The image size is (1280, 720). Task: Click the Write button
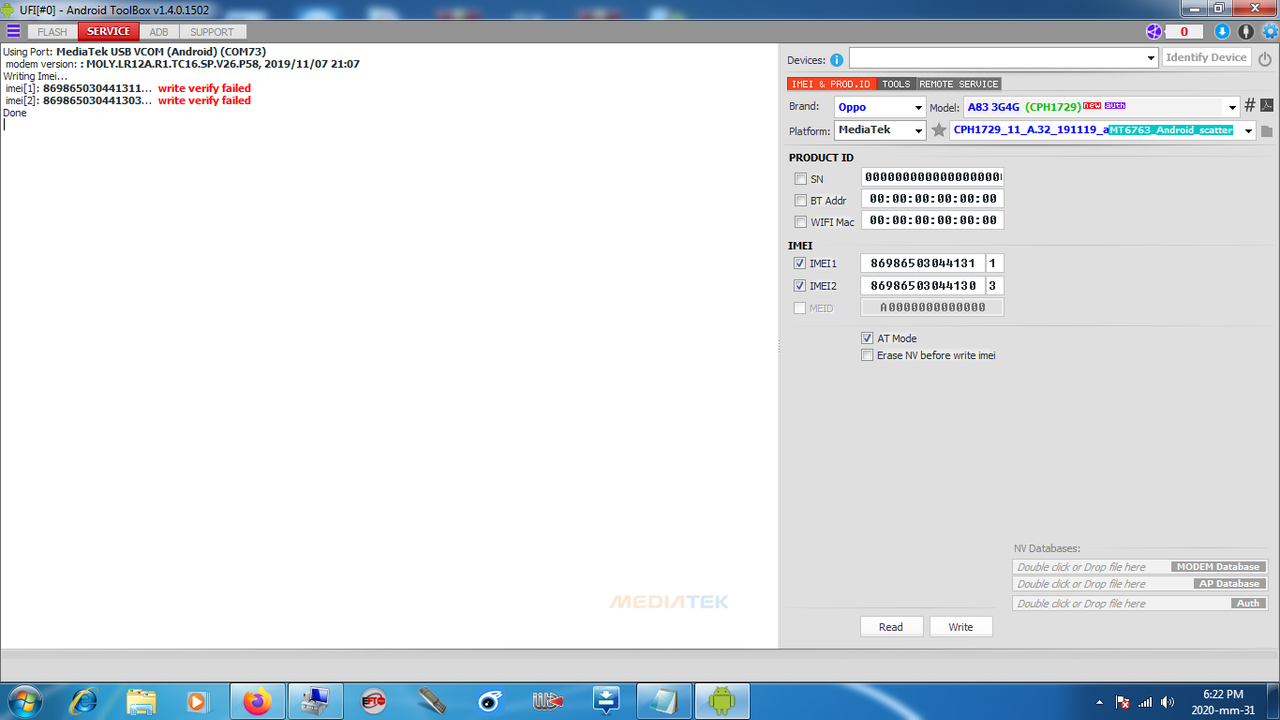pos(961,627)
